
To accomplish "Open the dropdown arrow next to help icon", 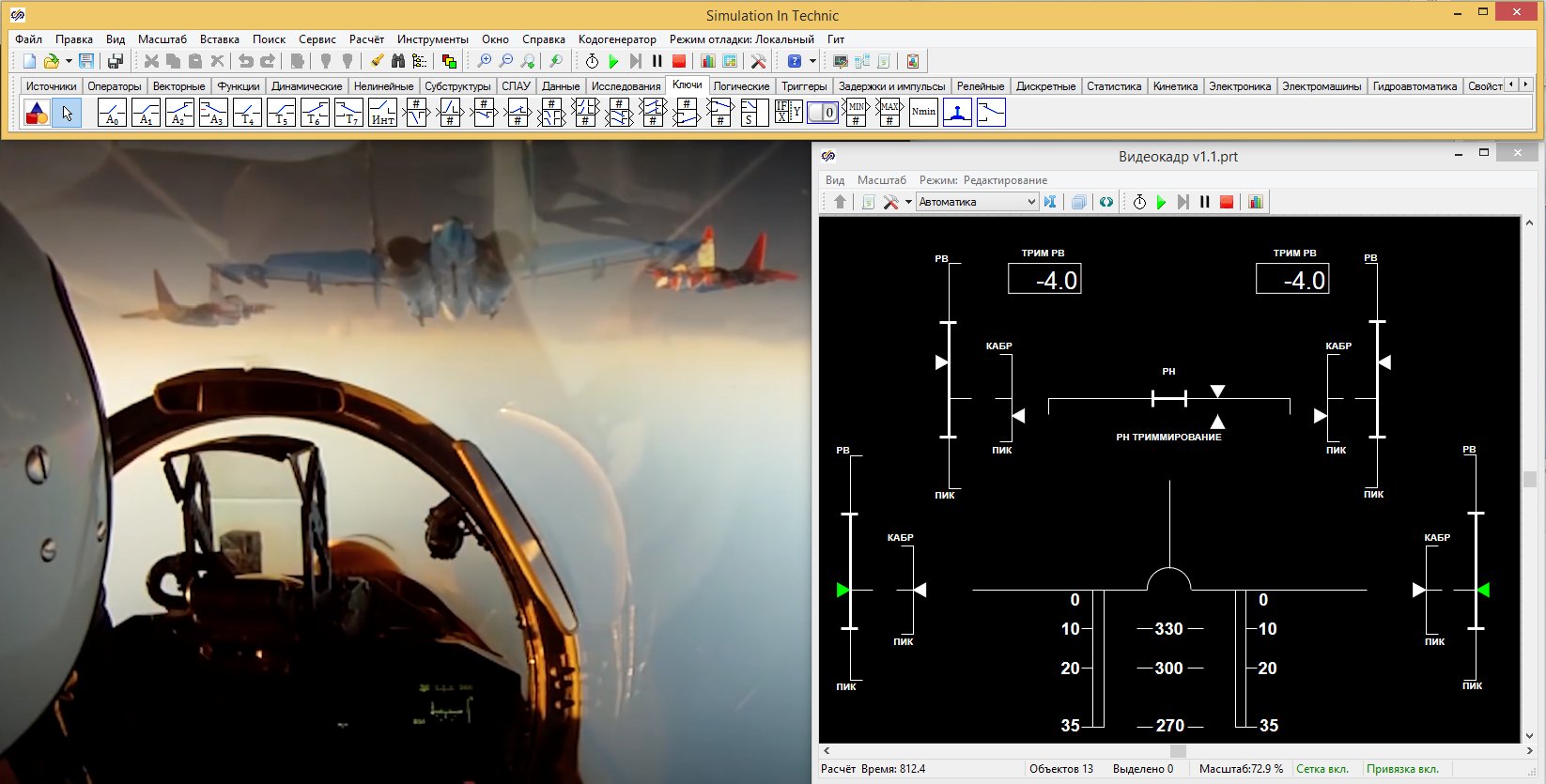I will (812, 61).
